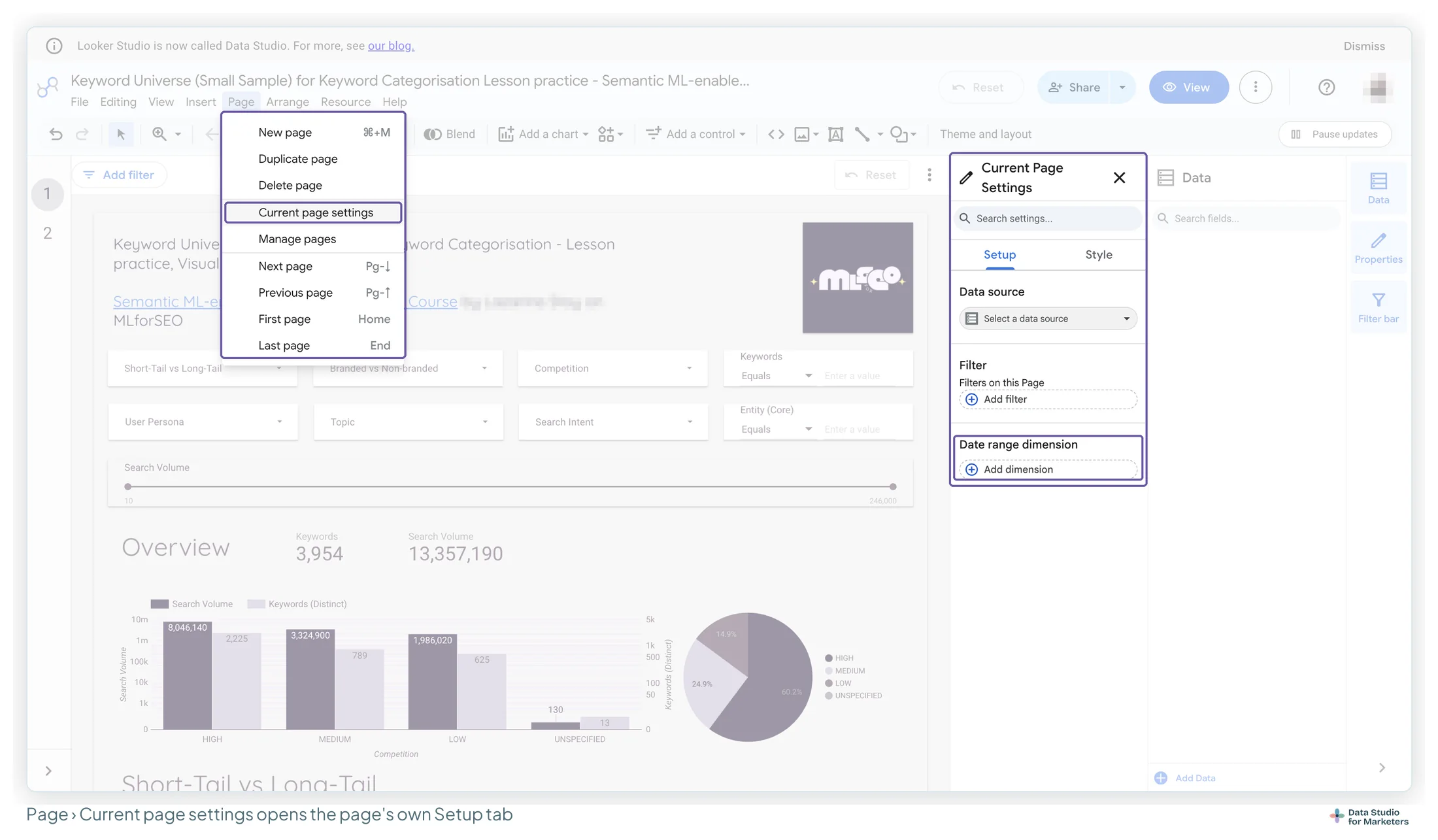Open the Entity (Core) Equals operator dropdown

pos(776,429)
